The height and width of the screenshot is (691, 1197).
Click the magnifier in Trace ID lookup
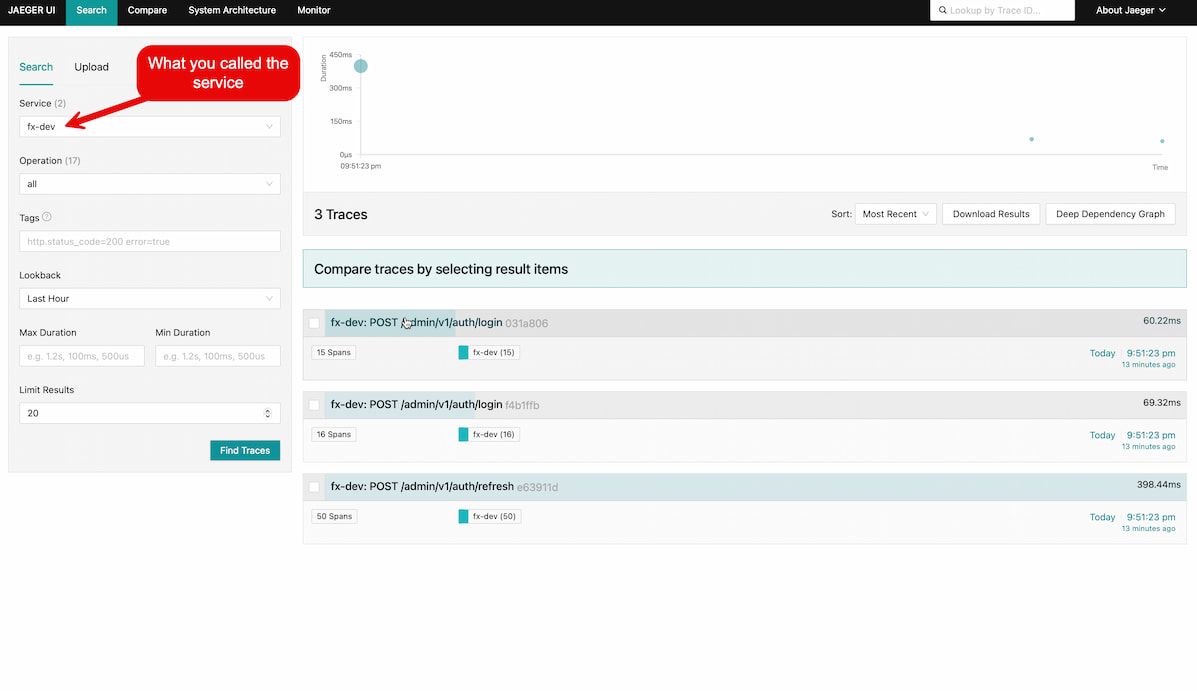(x=943, y=10)
